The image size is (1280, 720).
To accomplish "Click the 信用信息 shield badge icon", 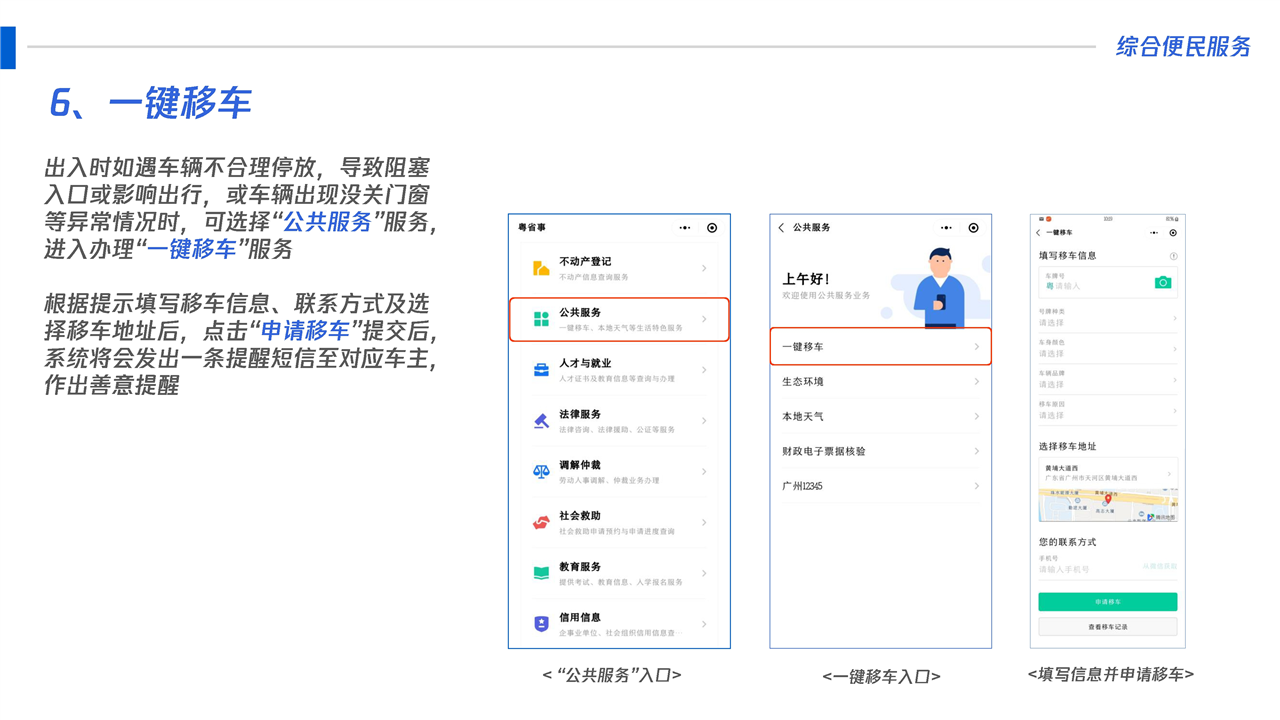I will [x=541, y=624].
